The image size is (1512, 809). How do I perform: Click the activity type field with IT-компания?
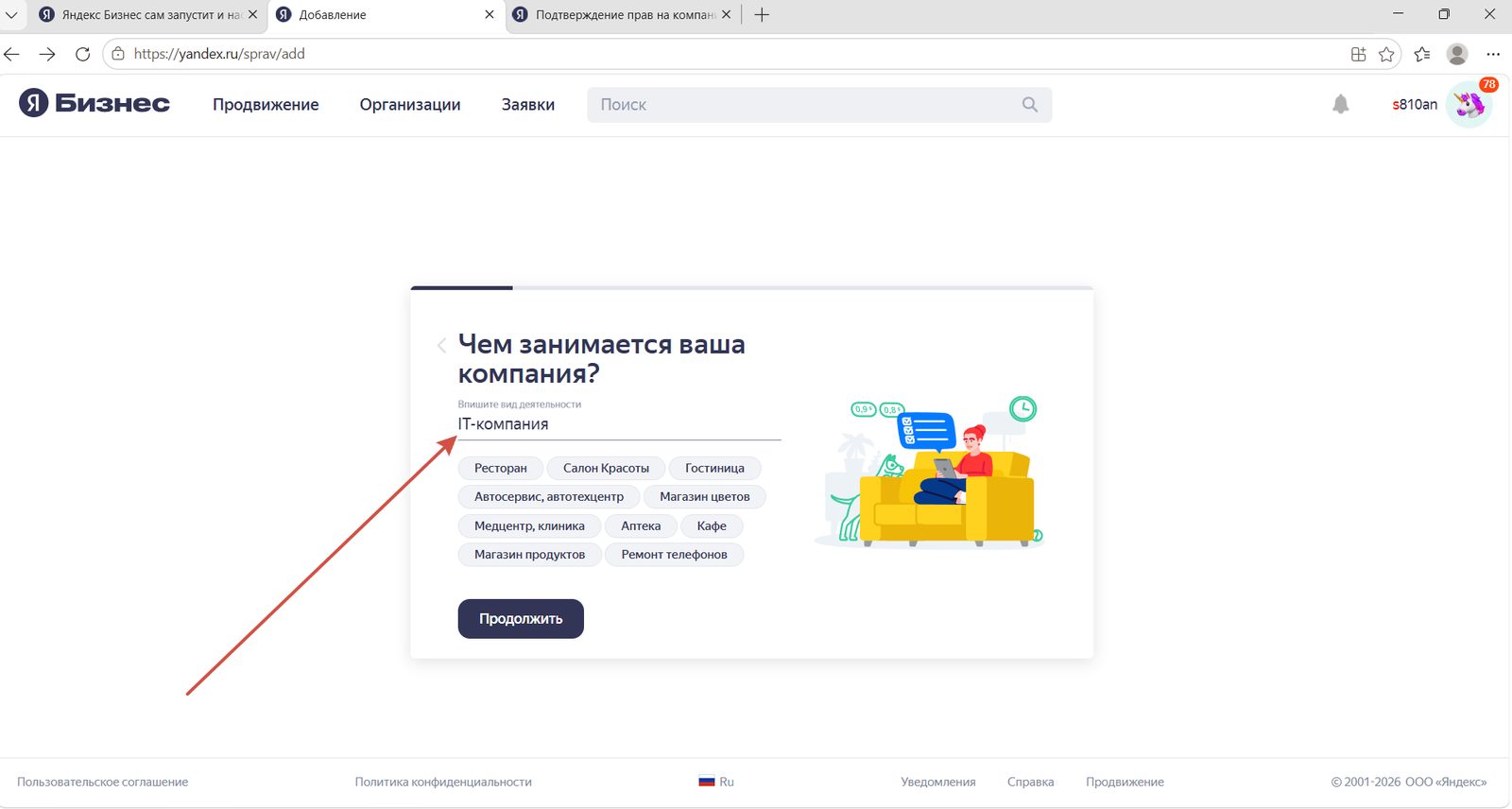tap(619, 424)
